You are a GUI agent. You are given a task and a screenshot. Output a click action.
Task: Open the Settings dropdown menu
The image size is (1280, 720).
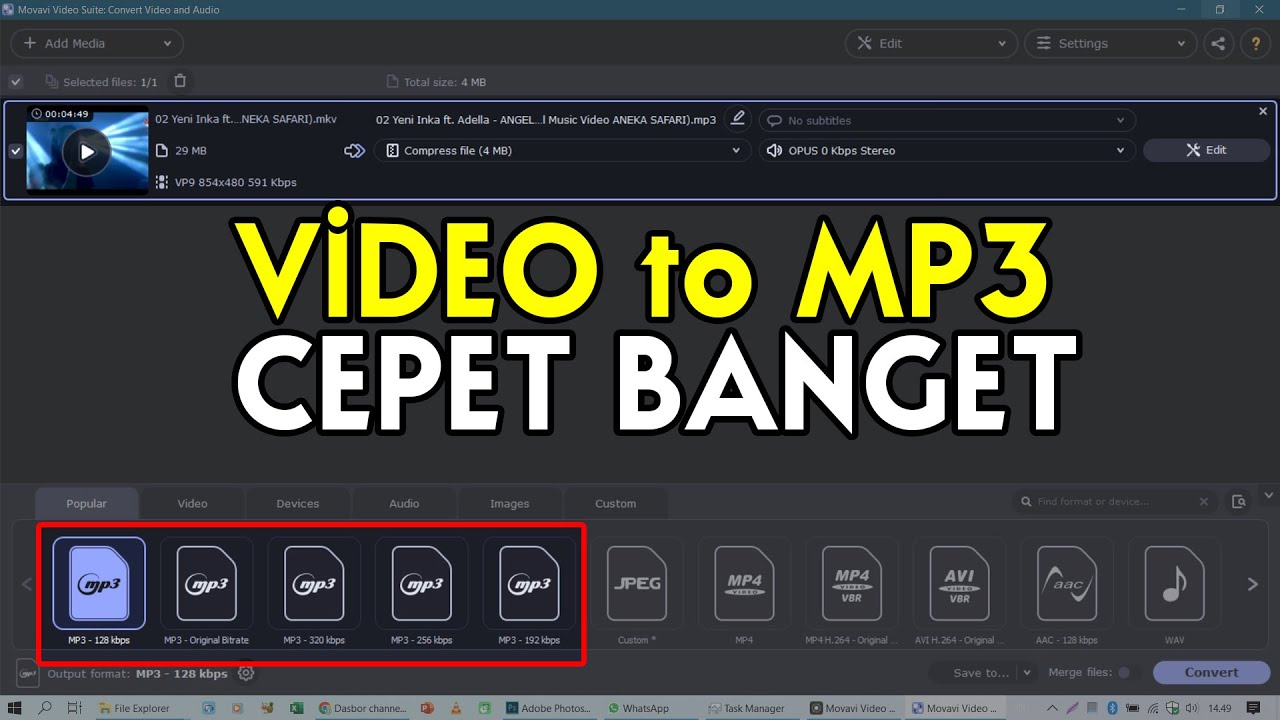tap(1110, 43)
